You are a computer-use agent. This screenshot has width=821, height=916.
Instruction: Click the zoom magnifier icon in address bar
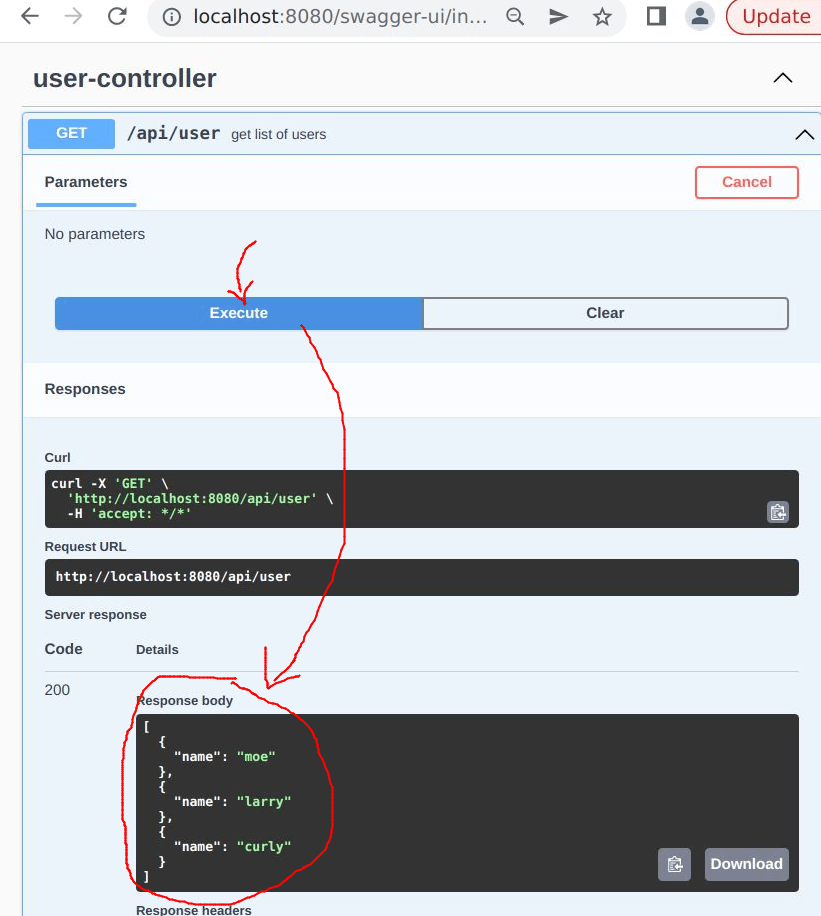coord(515,17)
